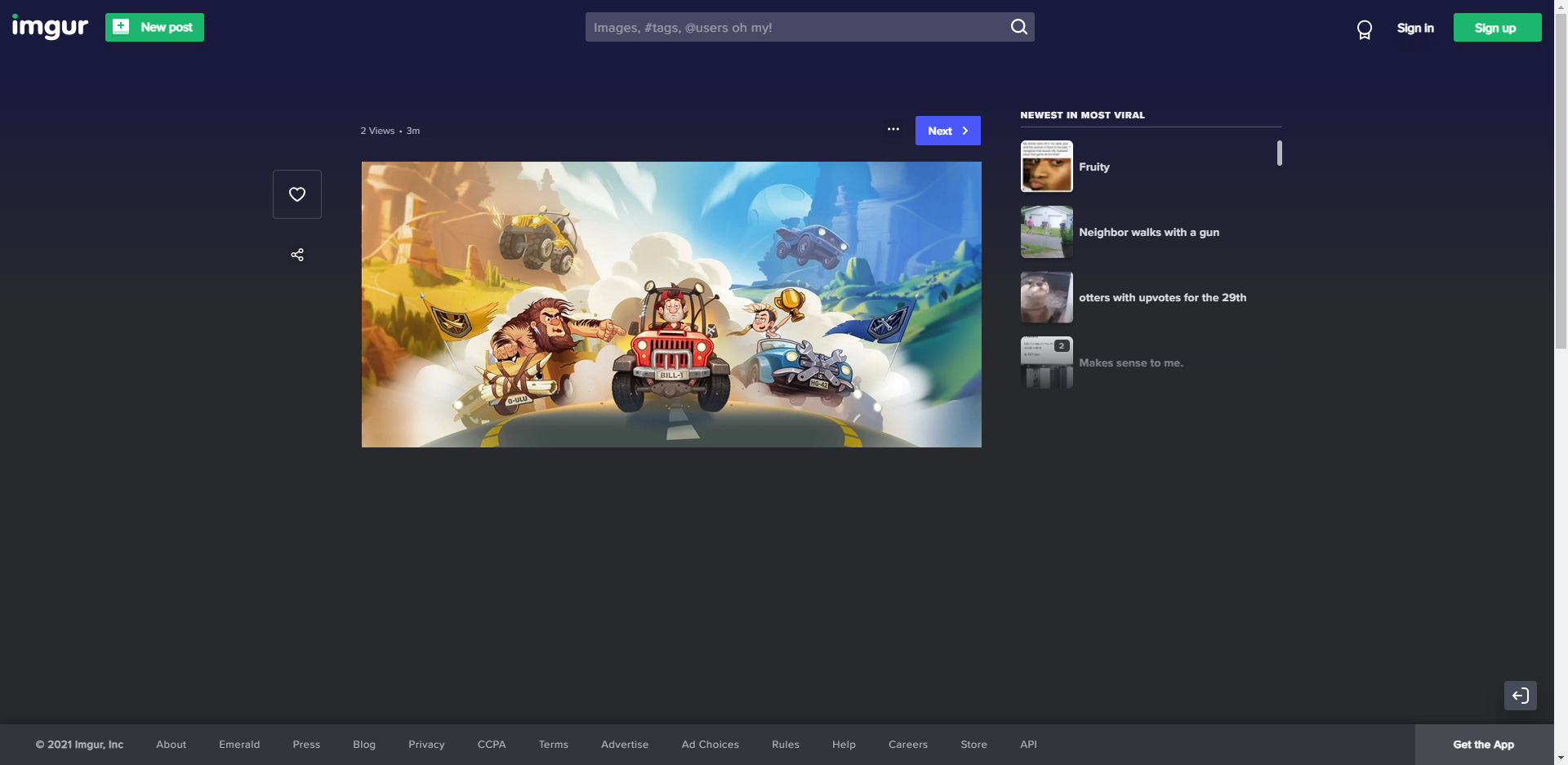Open the Fruity post thumbnail
The height and width of the screenshot is (765, 1568).
coord(1047,167)
